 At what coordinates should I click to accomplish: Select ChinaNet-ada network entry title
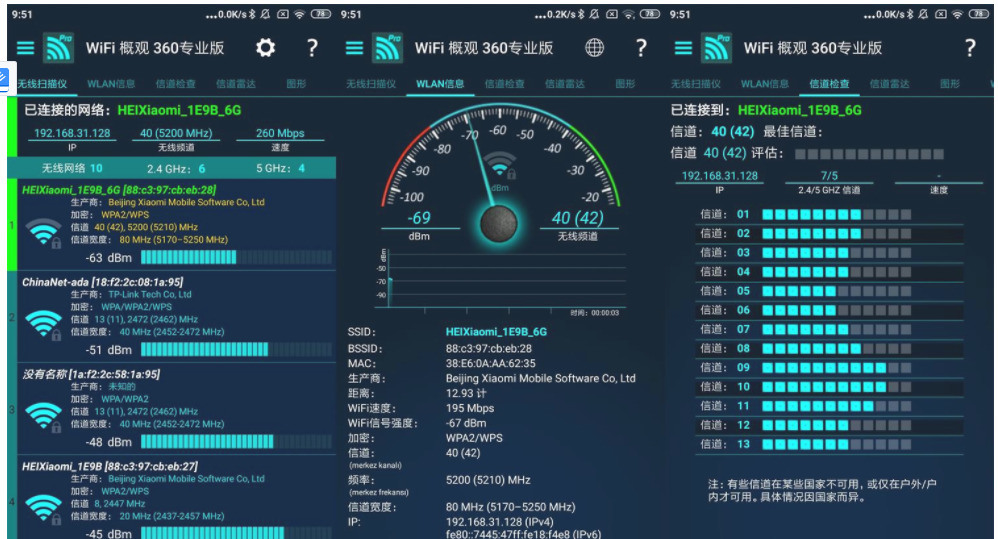tap(102, 282)
